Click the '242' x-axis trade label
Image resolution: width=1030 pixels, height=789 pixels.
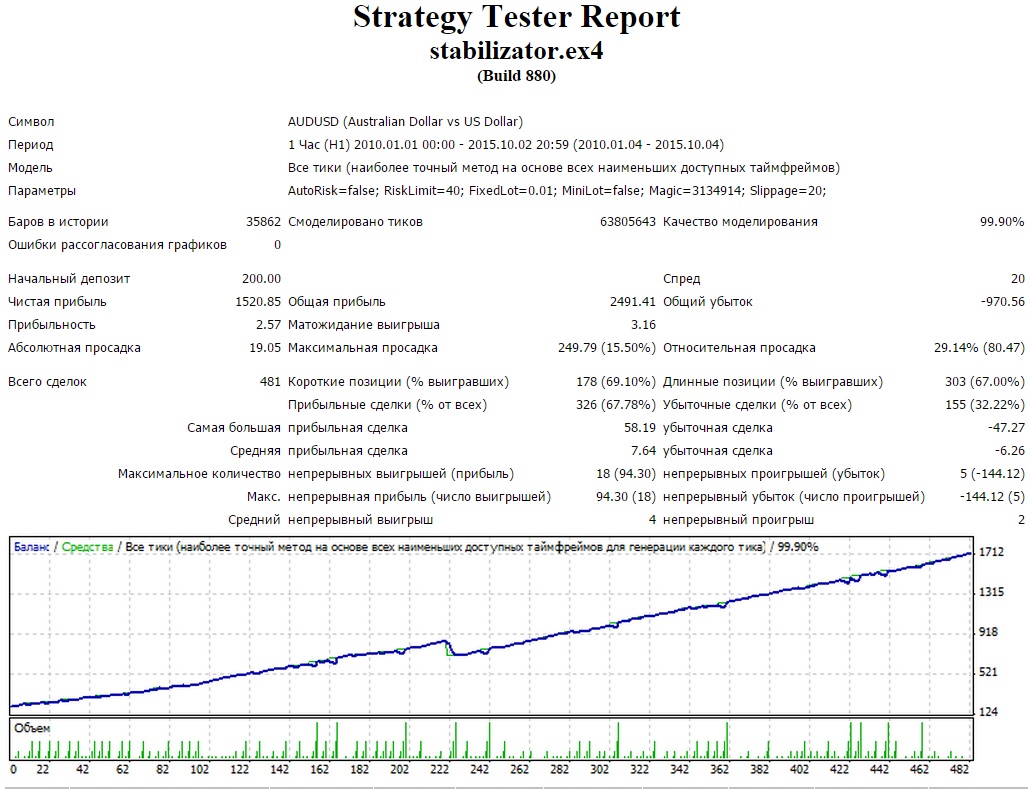(x=480, y=769)
